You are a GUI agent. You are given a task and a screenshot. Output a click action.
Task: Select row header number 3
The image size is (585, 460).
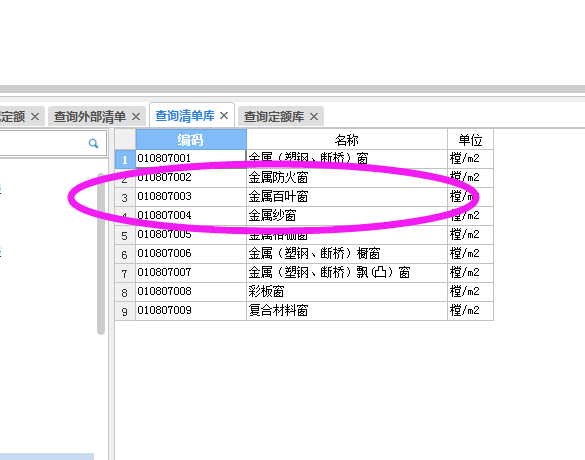pyautogui.click(x=125, y=197)
